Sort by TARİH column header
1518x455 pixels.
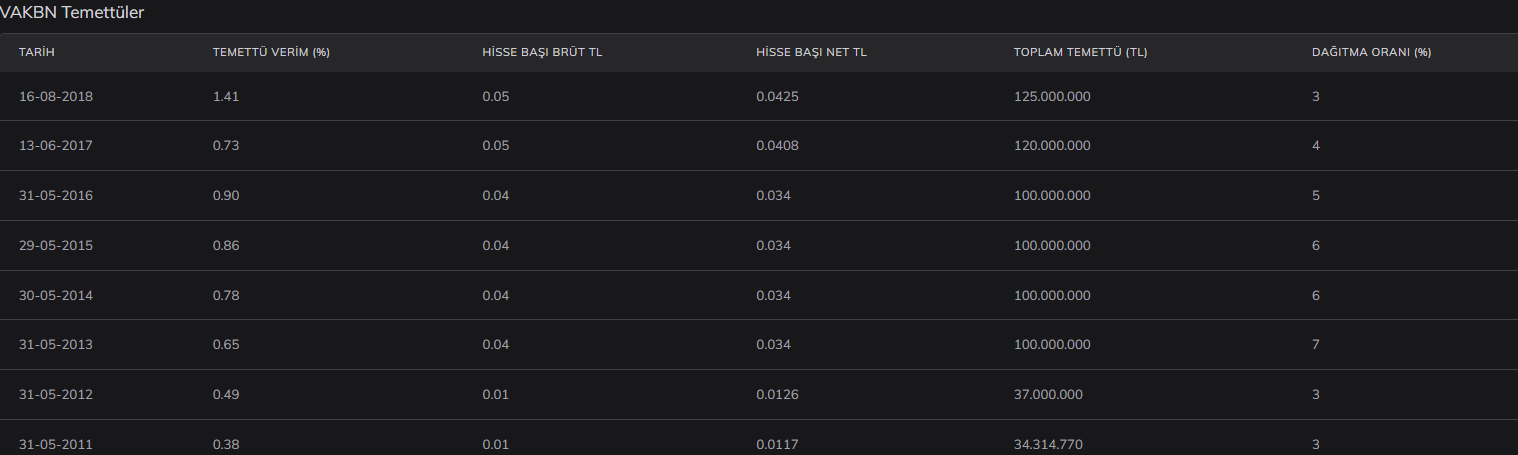(x=36, y=53)
